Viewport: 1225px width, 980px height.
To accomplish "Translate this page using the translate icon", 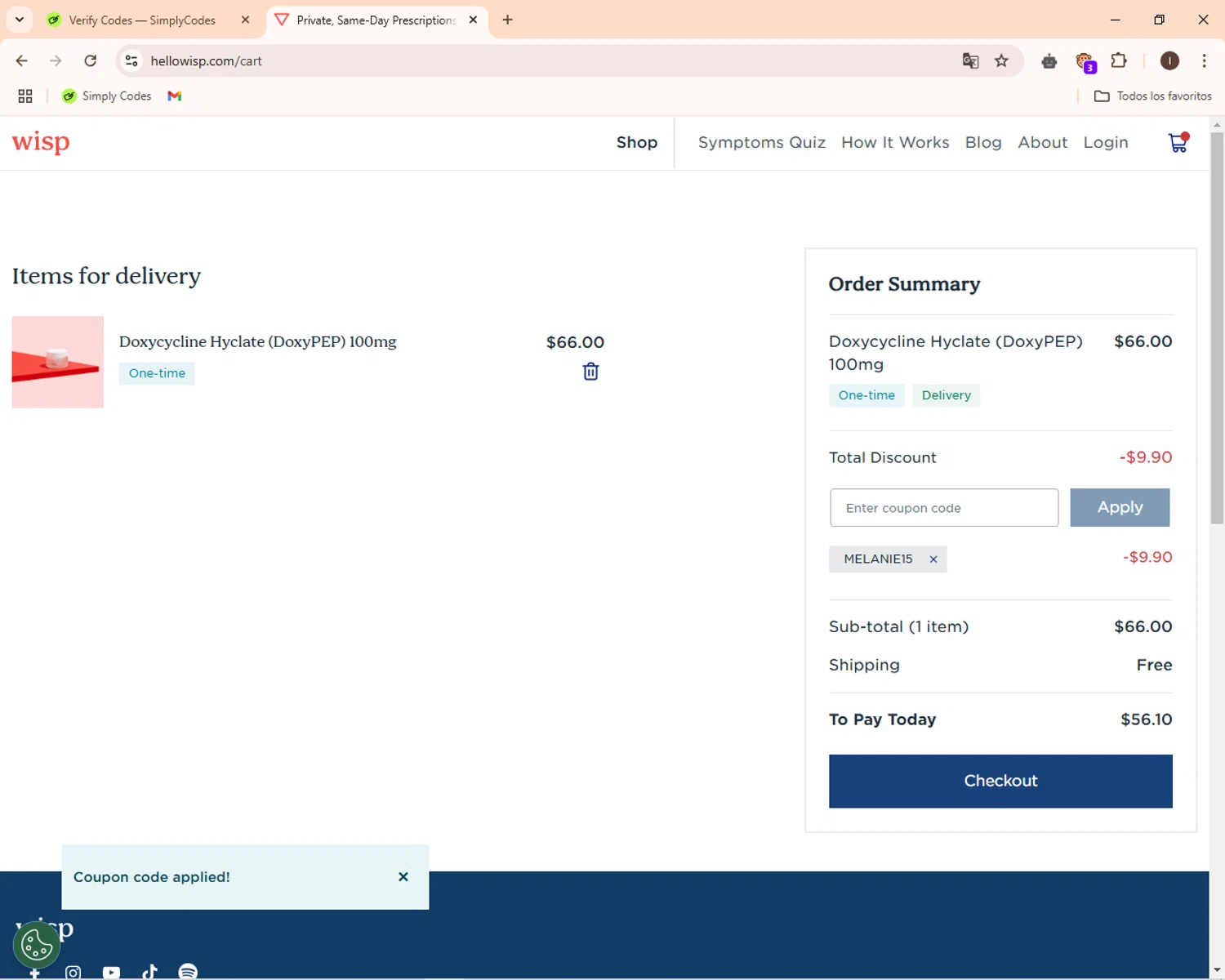I will 970,60.
